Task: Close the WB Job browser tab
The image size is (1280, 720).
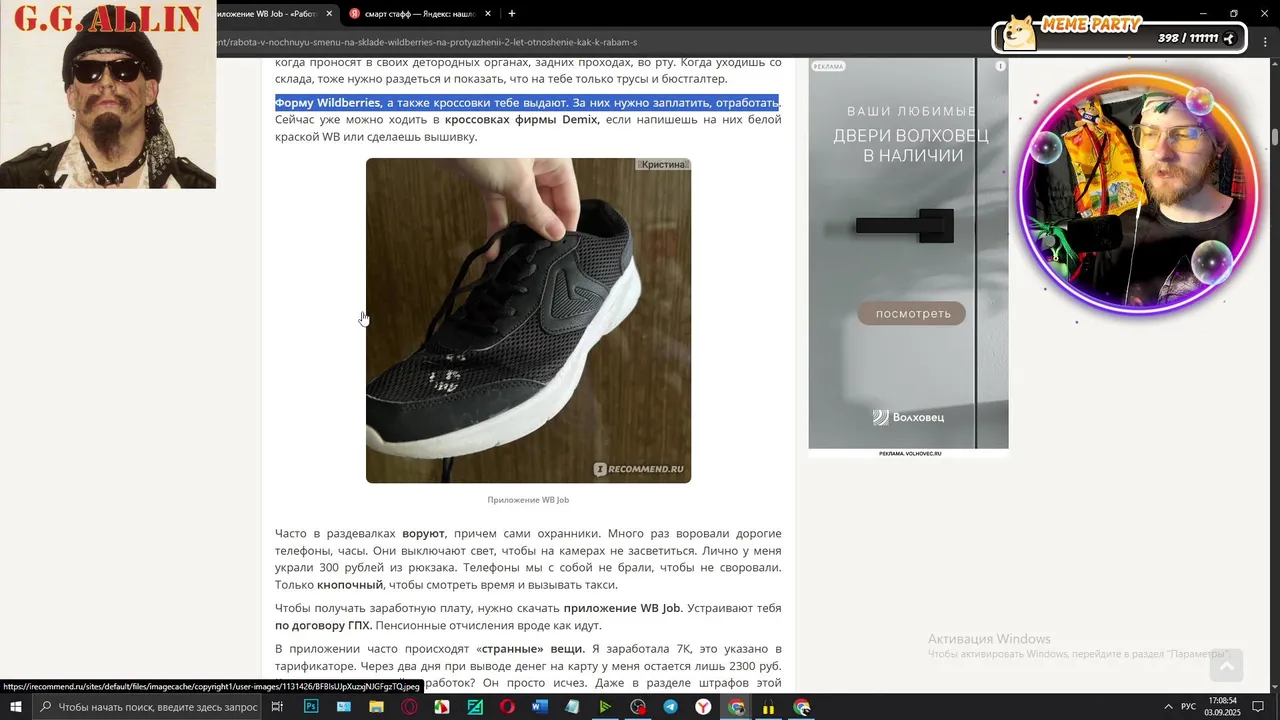Action: [x=329, y=14]
